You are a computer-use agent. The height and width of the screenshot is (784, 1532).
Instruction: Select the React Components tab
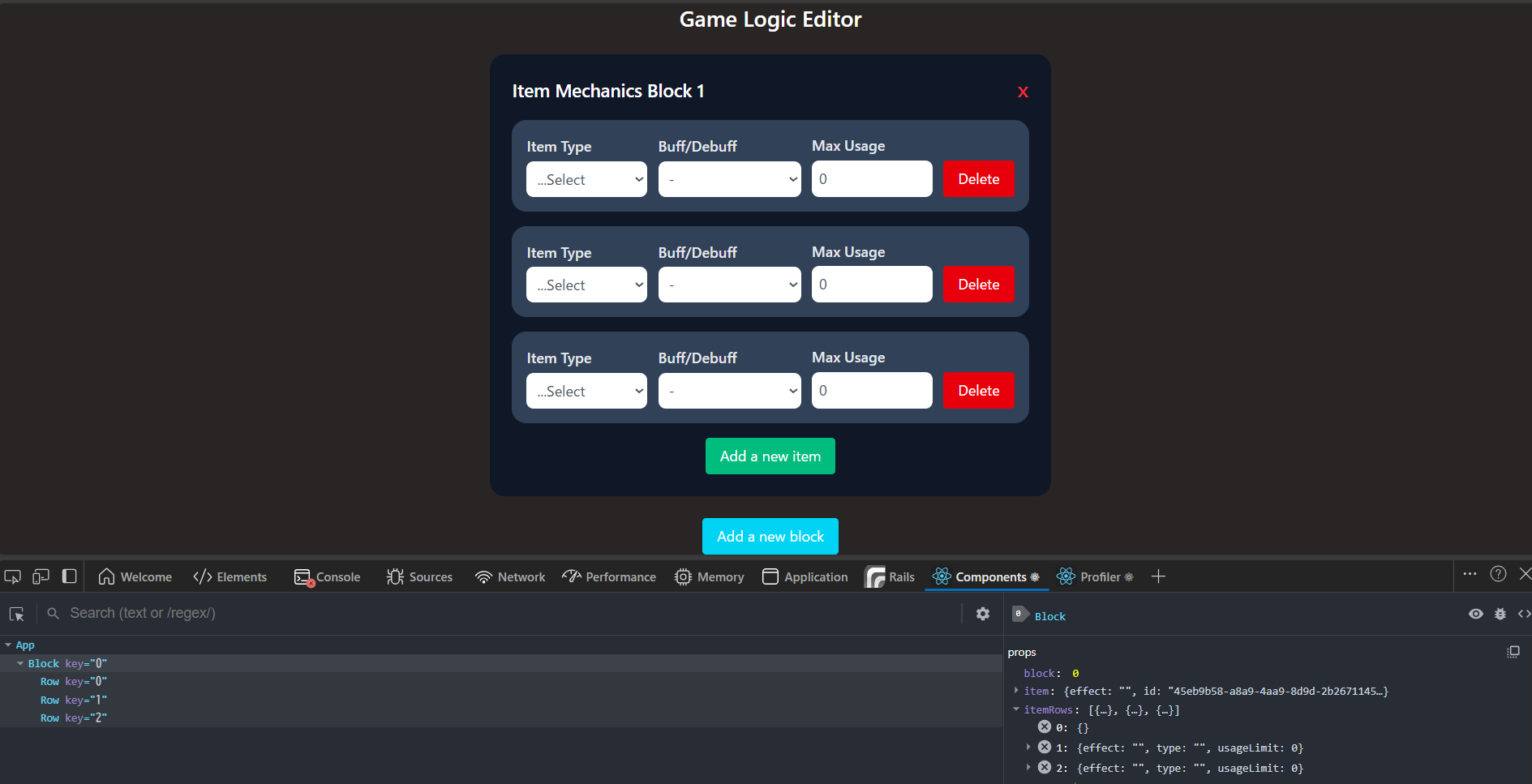pos(986,576)
